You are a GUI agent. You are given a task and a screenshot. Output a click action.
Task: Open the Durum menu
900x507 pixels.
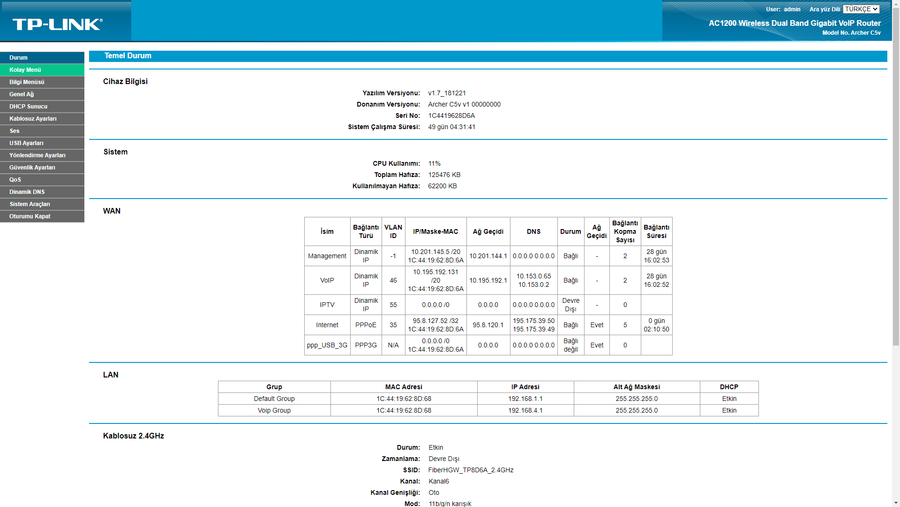(x=42, y=57)
